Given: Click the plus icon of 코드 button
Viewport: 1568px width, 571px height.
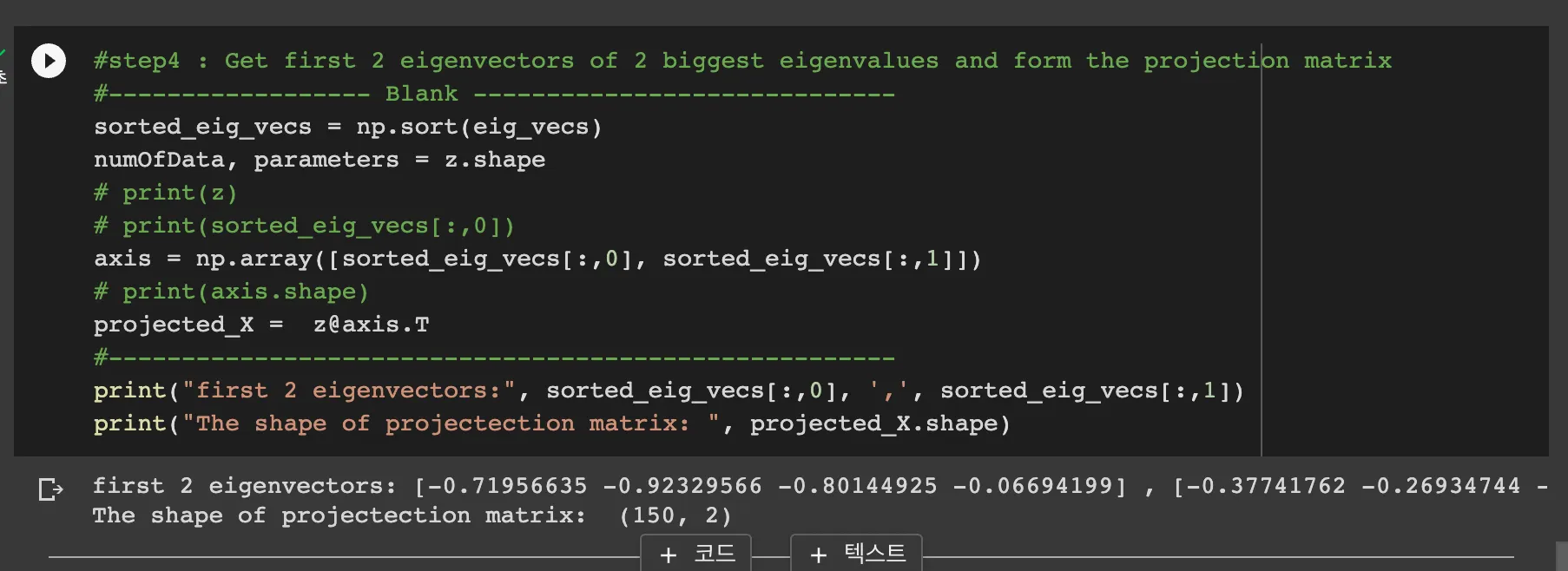Looking at the screenshot, I should tap(668, 555).
